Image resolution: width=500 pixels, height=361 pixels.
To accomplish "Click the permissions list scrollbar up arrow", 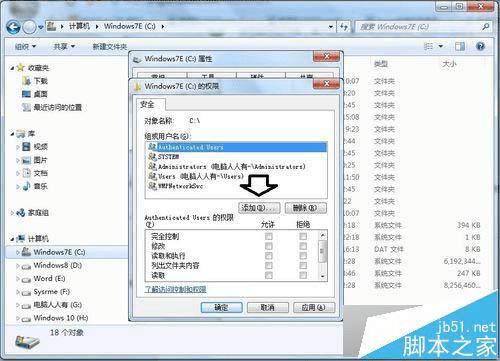I will 322,235.
